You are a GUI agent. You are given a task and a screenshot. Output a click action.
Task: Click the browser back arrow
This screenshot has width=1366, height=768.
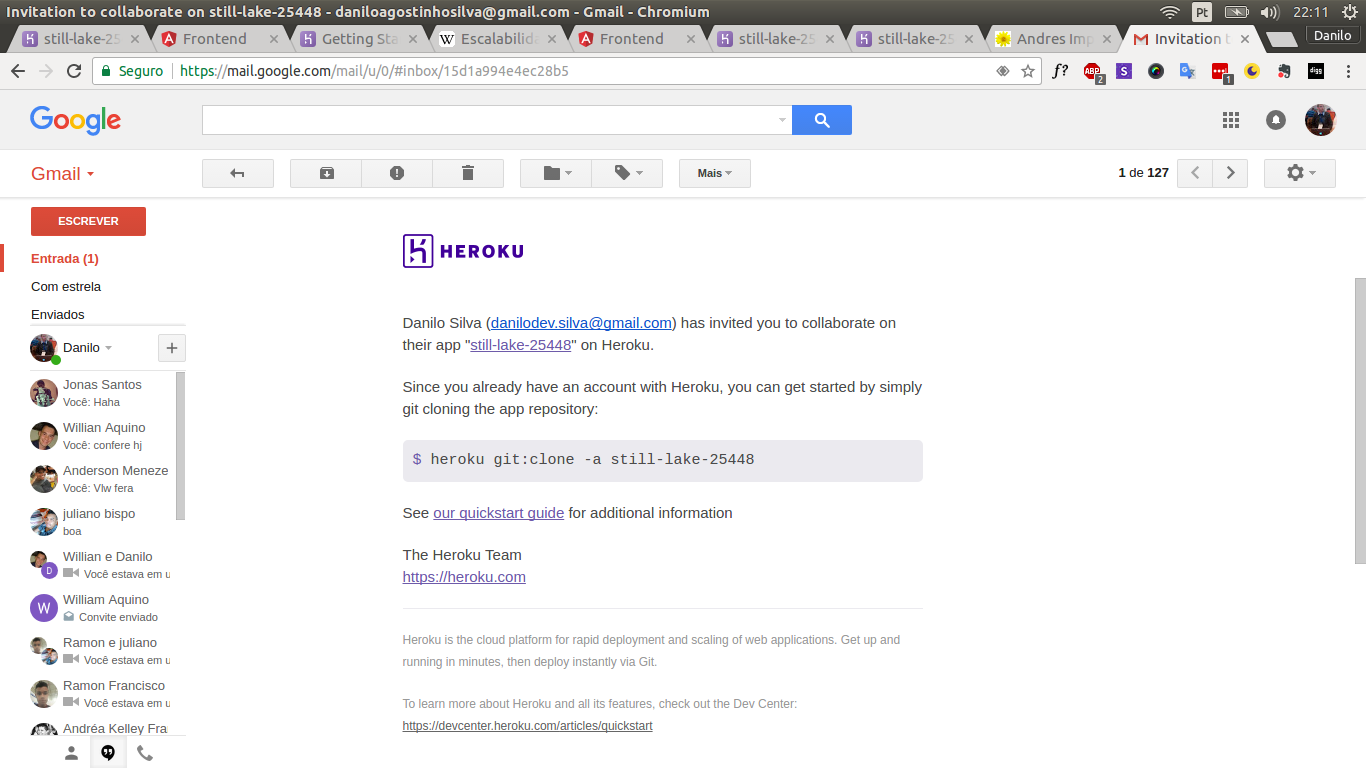click(x=18, y=71)
